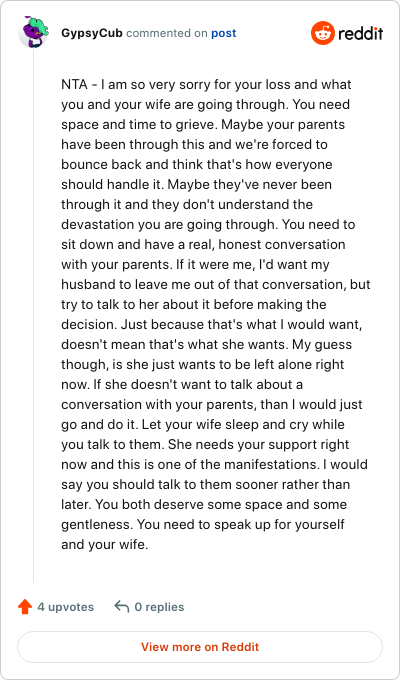Click the View more on Reddit button

(x=200, y=647)
